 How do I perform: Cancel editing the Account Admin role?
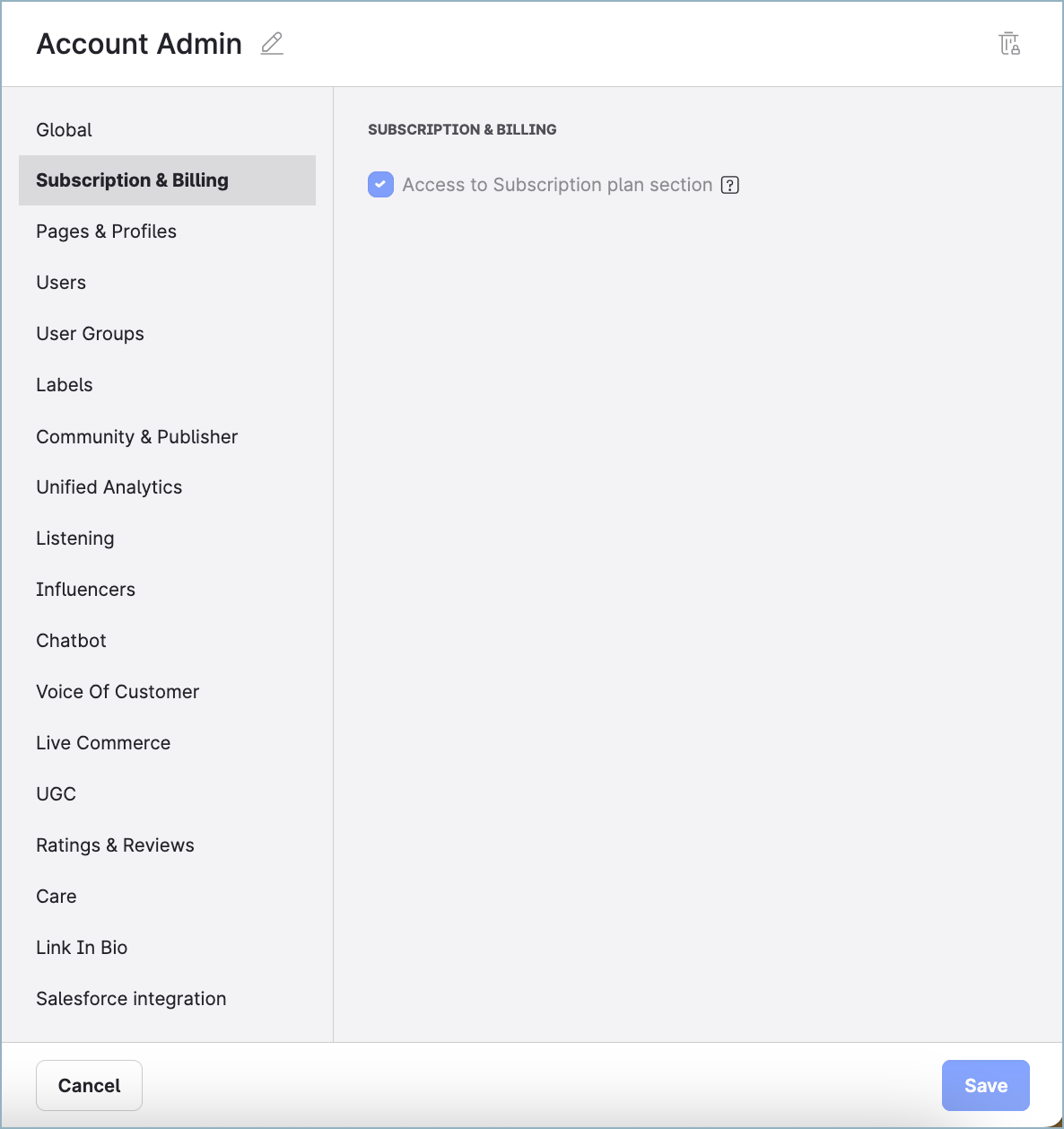tap(89, 1085)
